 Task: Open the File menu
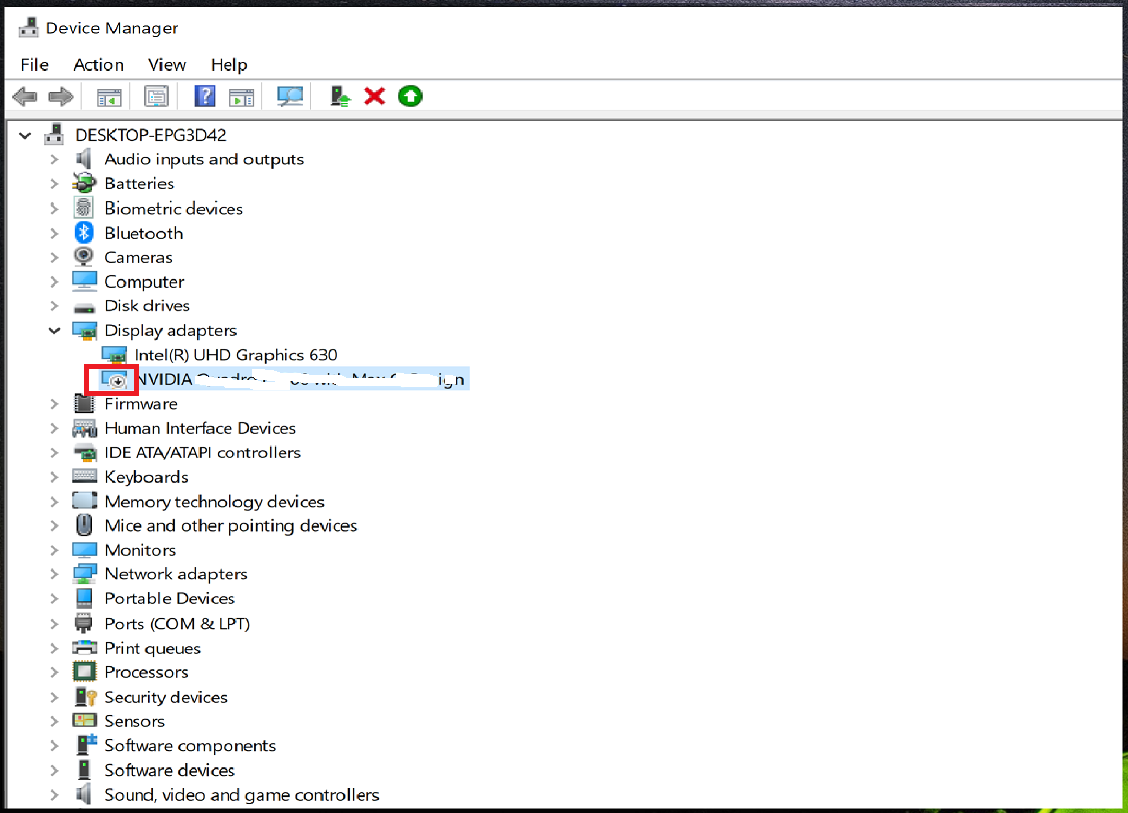(34, 65)
